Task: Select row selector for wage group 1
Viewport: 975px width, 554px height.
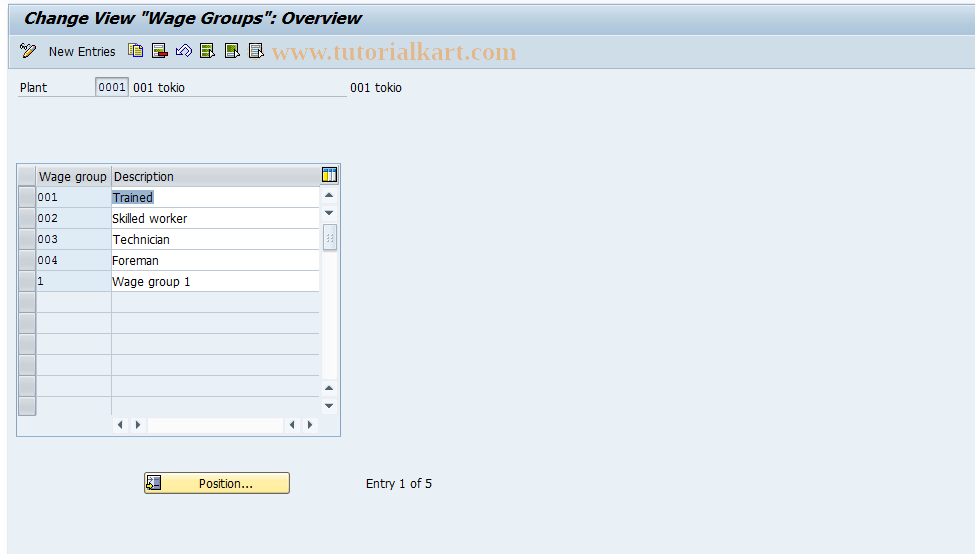Action: click(27, 281)
